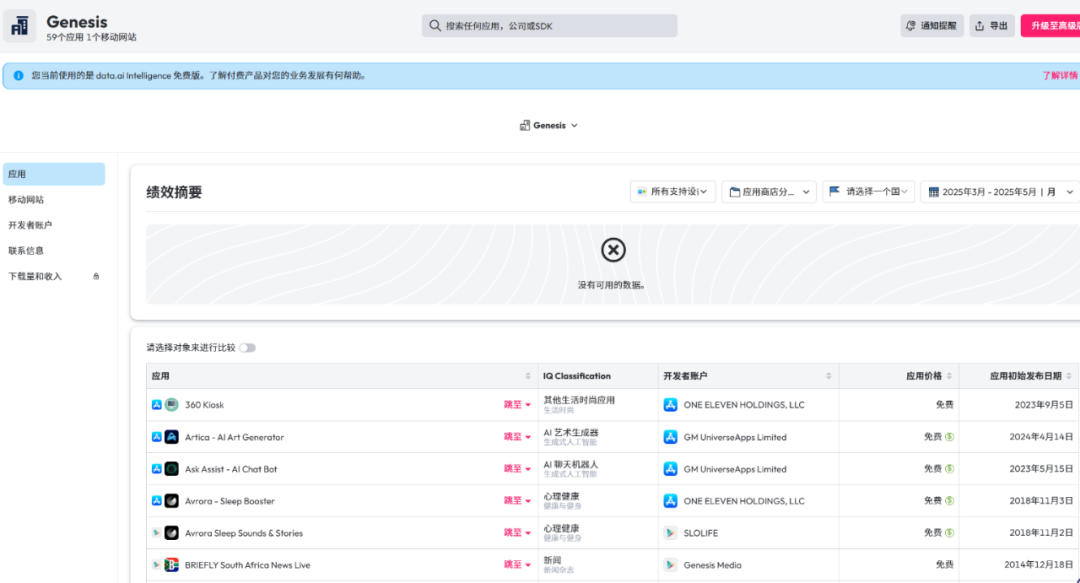The image size is (1080, 583).
Task: Open the 360 Kiosk app link
Action: (x=205, y=405)
